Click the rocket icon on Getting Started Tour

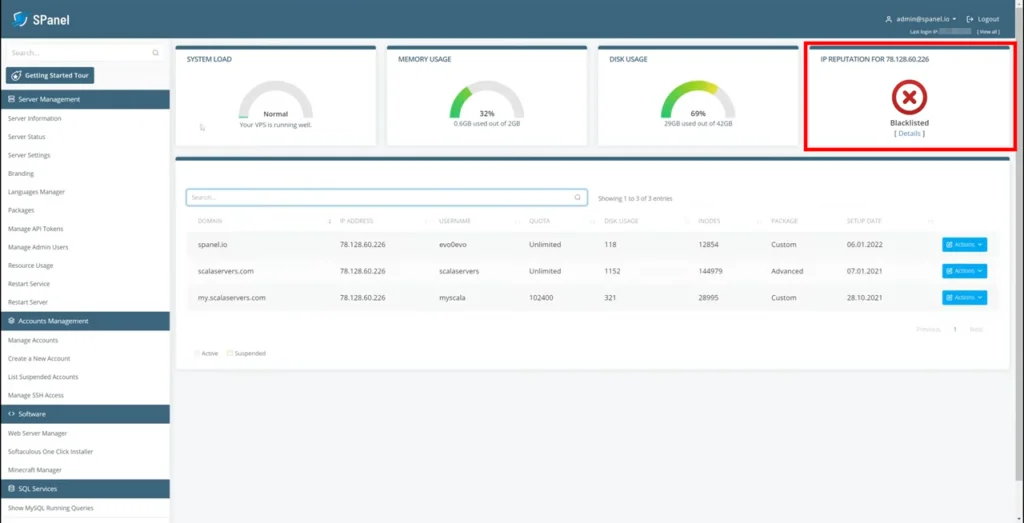17,75
